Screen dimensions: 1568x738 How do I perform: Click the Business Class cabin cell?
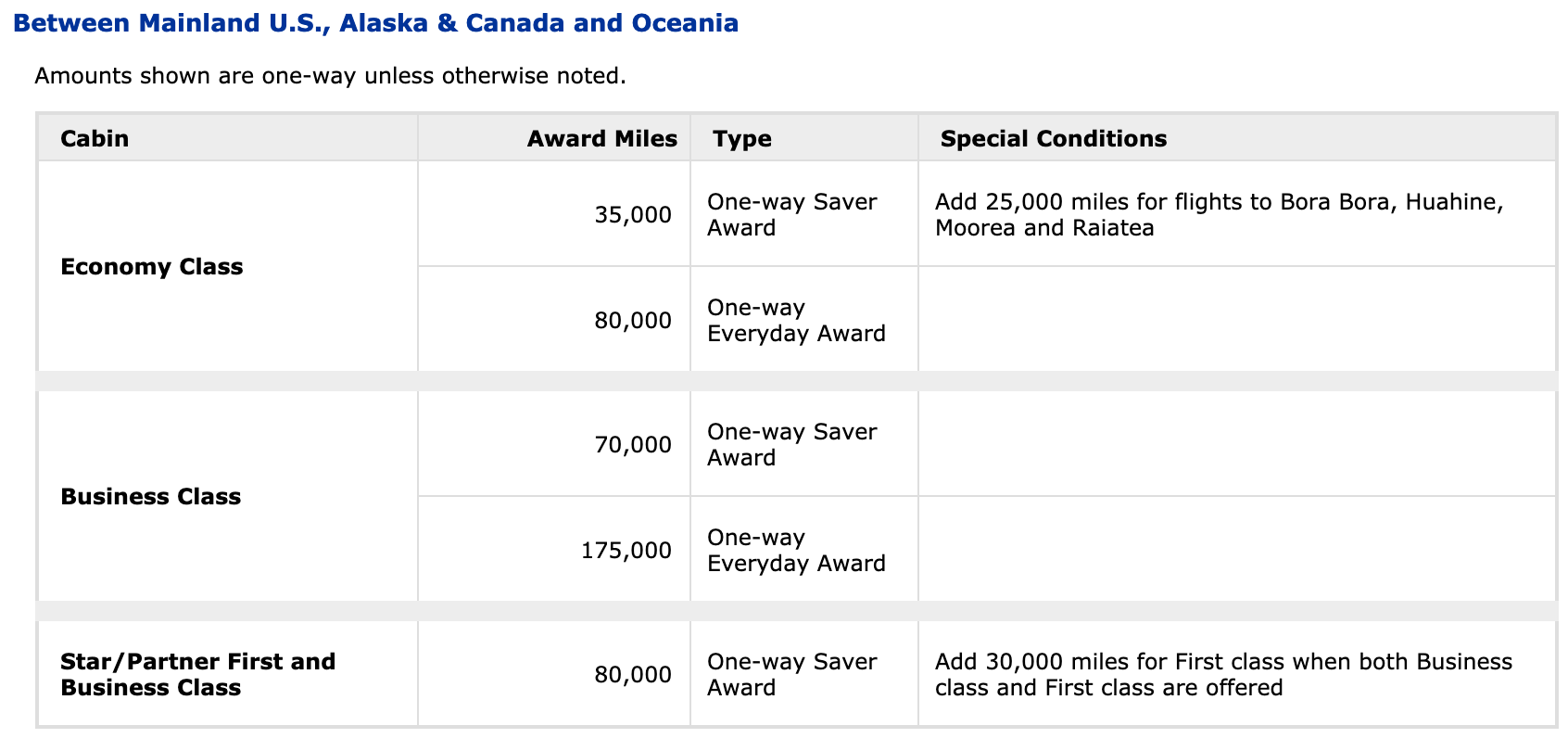[150, 497]
